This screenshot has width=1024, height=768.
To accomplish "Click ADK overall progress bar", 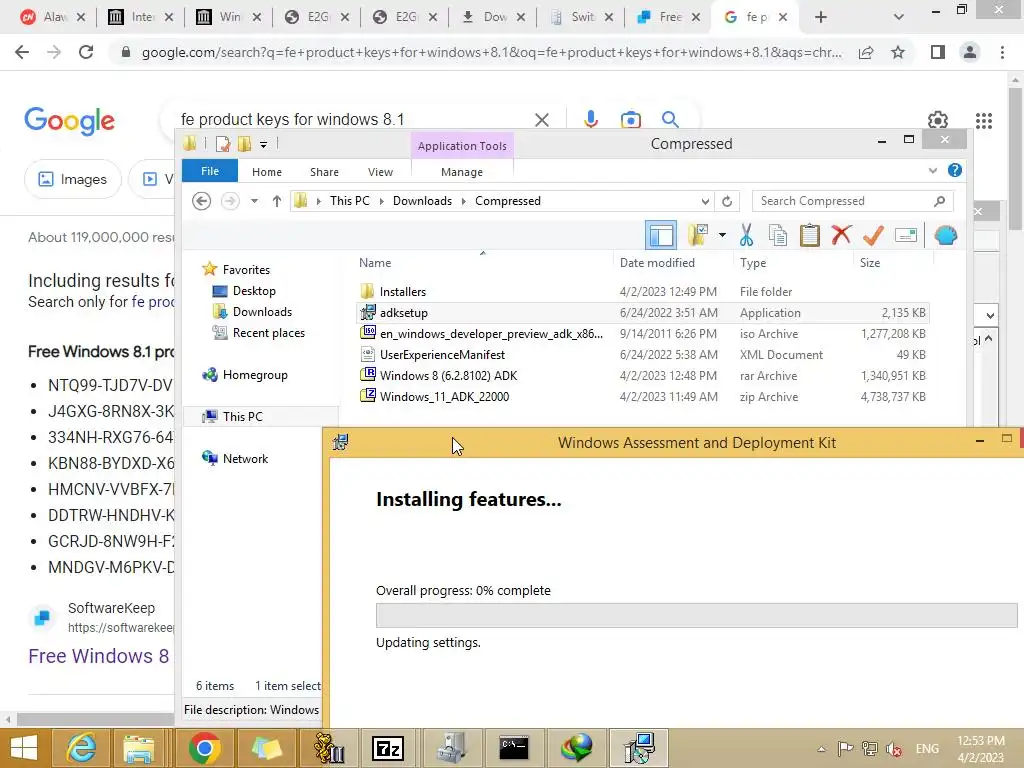I will pyautogui.click(x=696, y=615).
